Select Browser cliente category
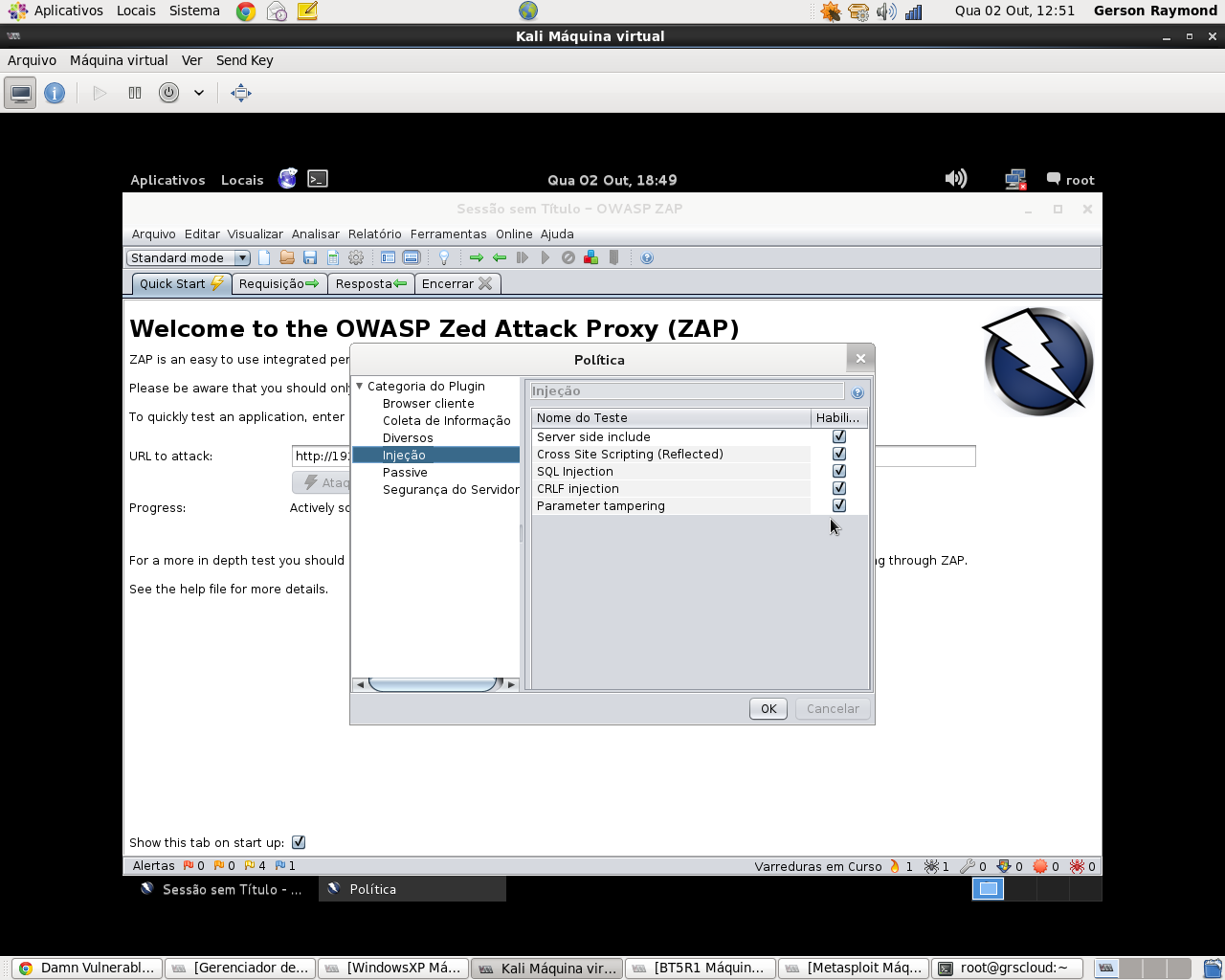 click(x=429, y=403)
